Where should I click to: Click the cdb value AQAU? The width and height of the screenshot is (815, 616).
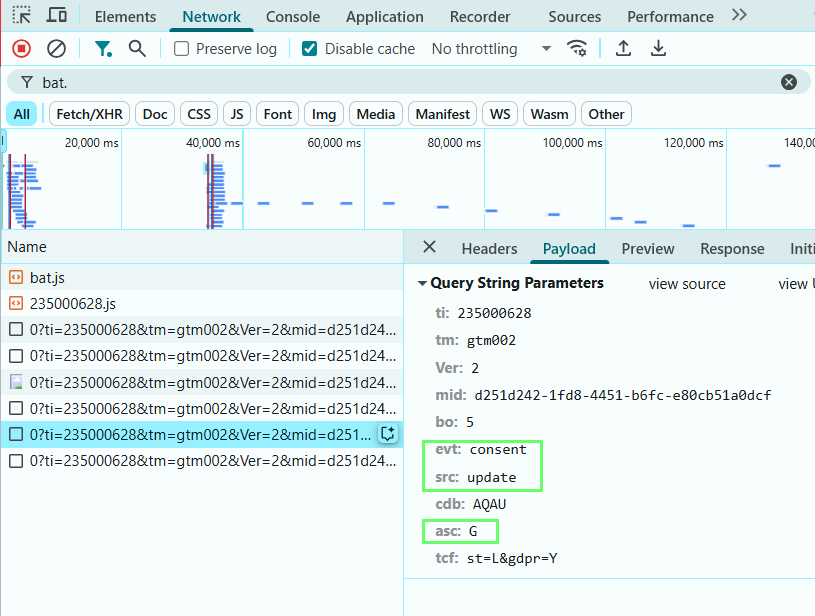(x=489, y=504)
